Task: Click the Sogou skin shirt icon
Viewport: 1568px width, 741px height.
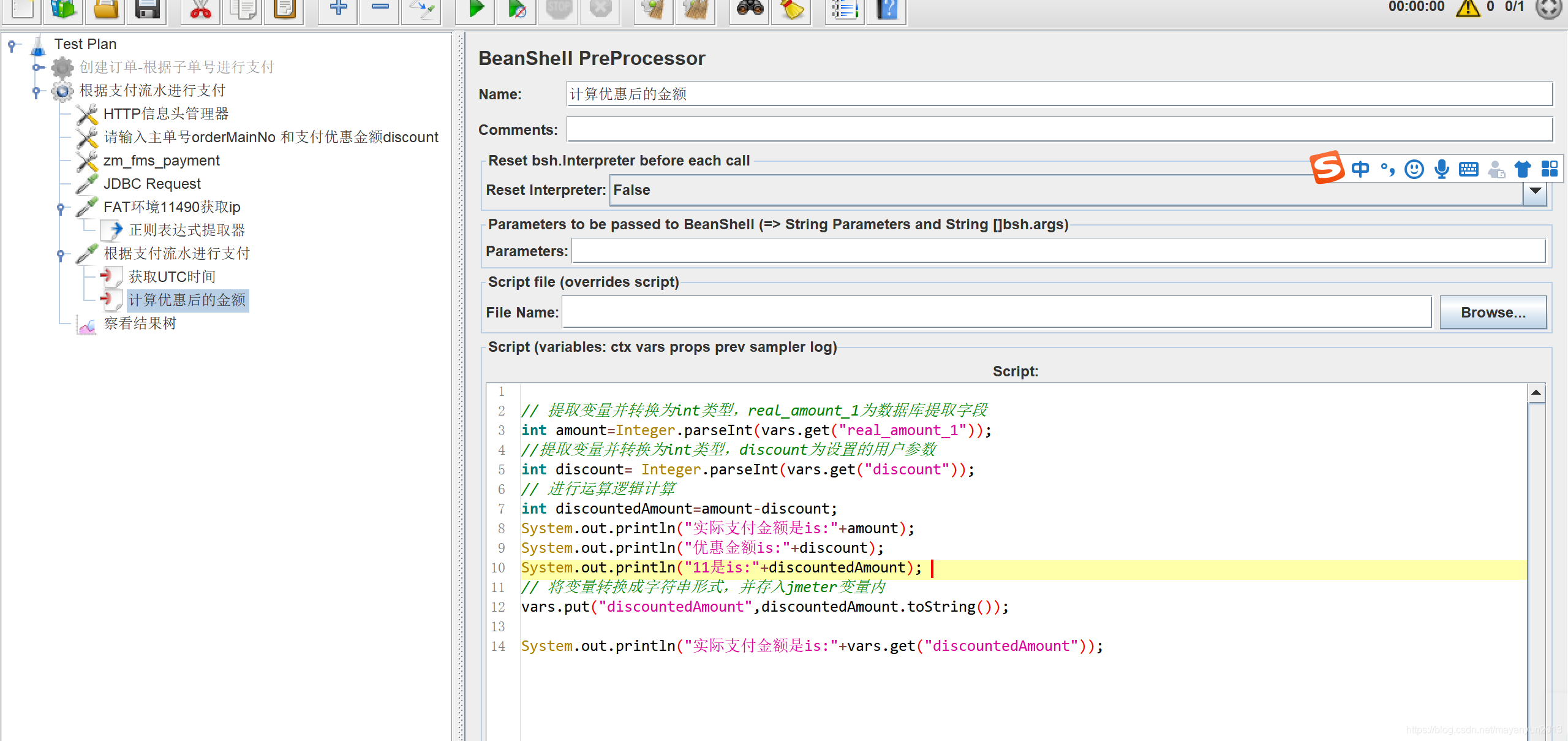Action: pos(1522,169)
